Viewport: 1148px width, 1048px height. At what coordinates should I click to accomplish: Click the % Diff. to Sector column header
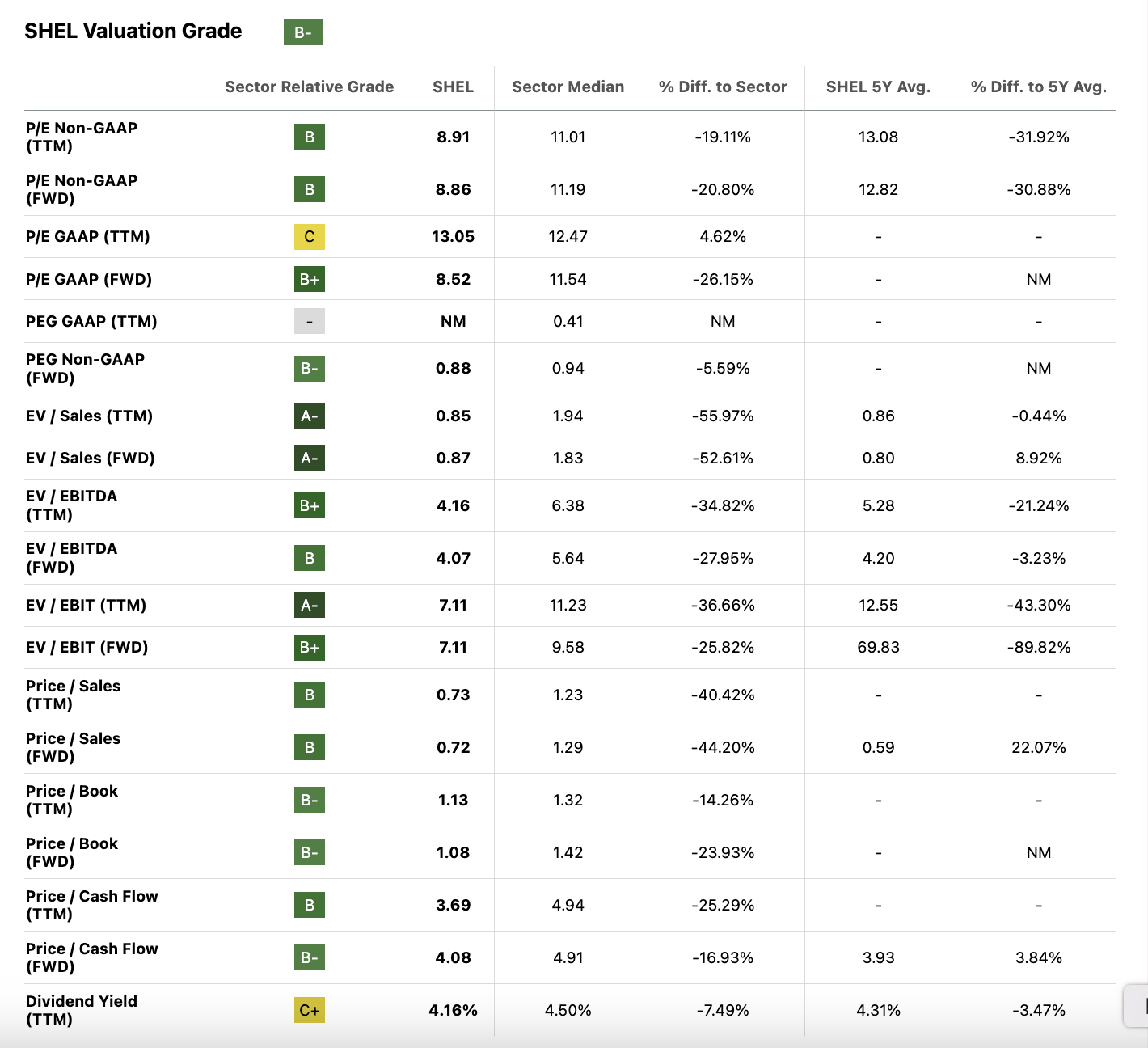(723, 87)
